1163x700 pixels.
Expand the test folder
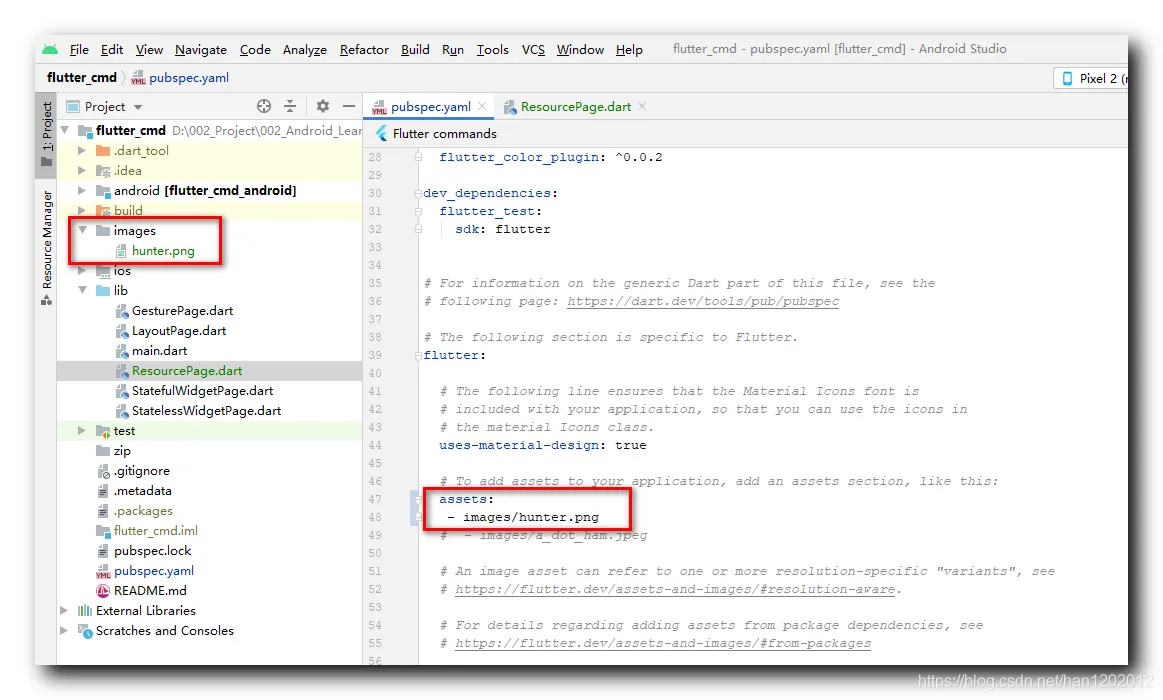tap(82, 431)
